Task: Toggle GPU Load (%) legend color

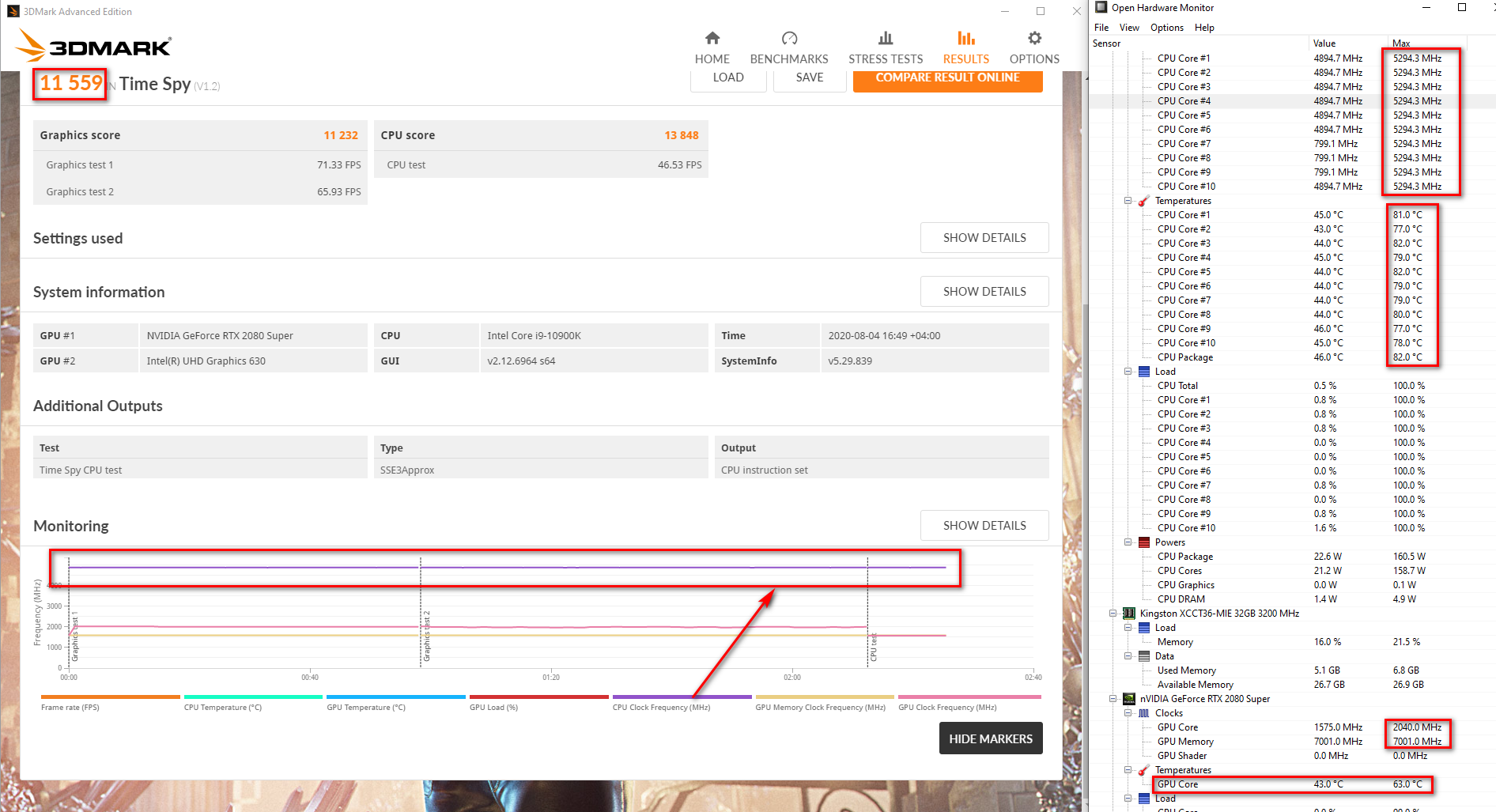Action: click(x=539, y=697)
